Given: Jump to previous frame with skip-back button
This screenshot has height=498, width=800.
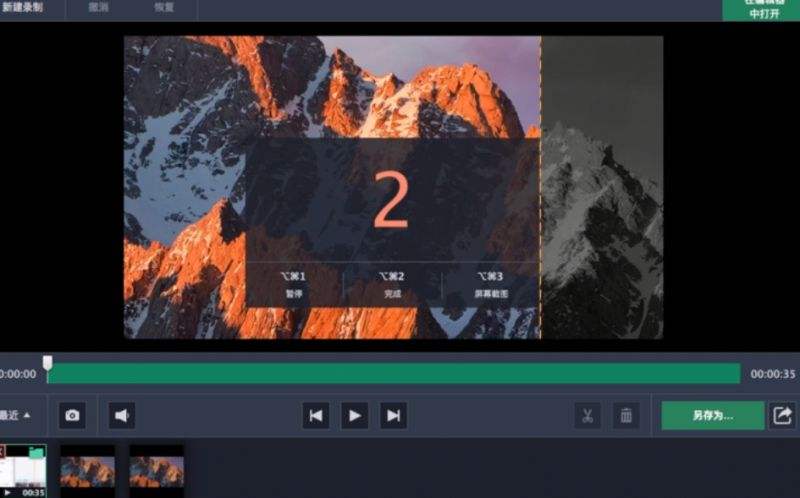Looking at the screenshot, I should 316,415.
